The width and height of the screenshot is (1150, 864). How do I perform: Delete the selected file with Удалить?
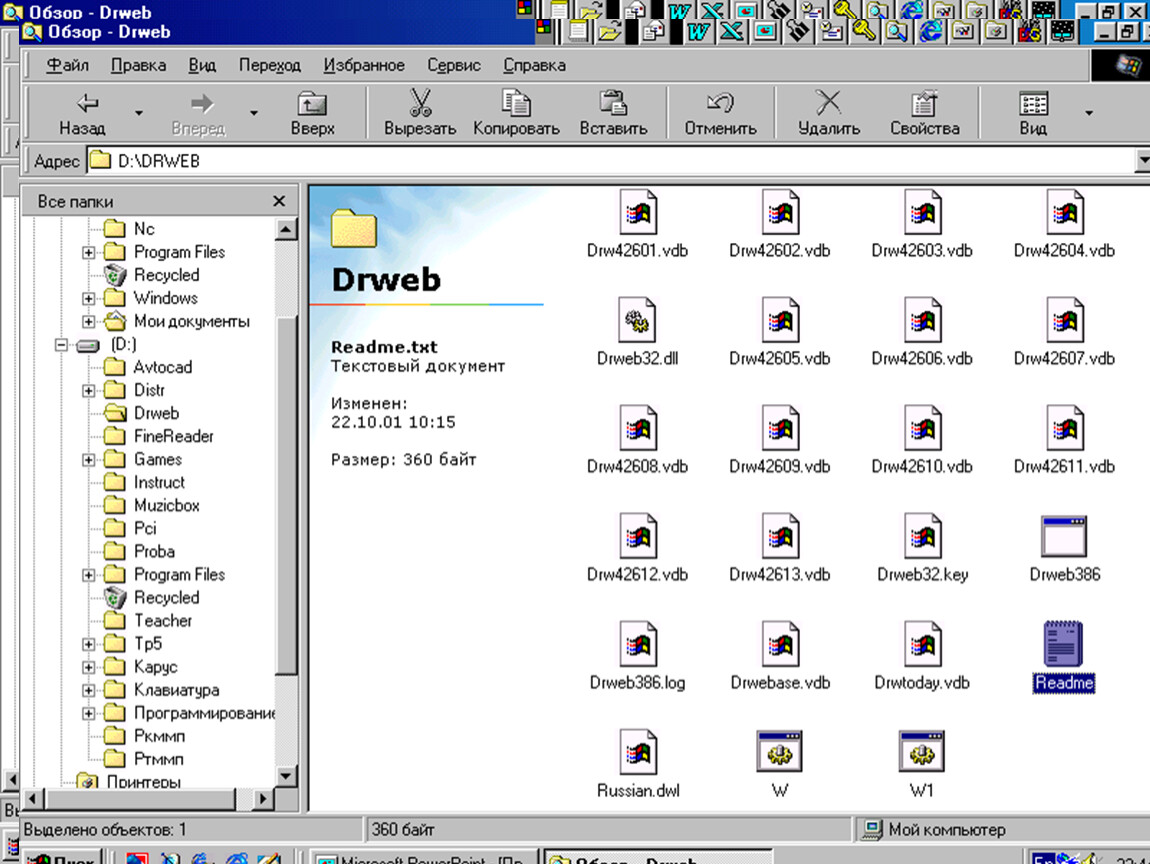coord(829,113)
